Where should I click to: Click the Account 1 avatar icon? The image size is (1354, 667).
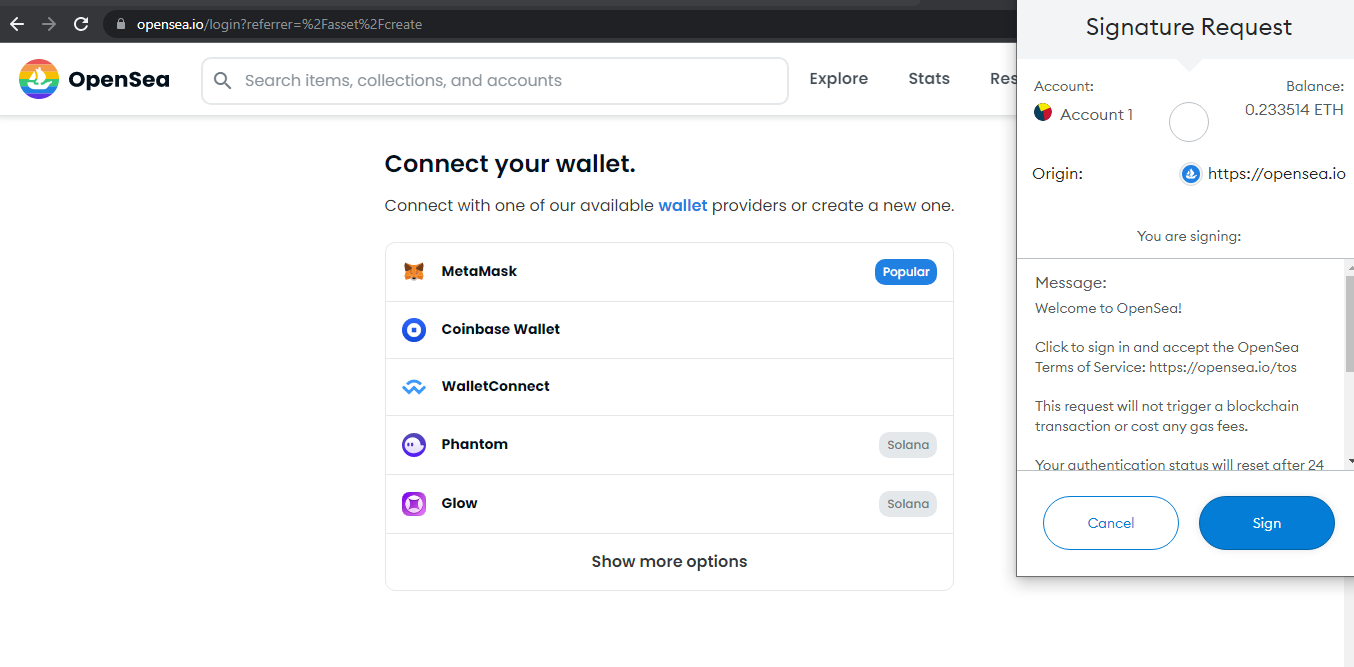coord(1043,113)
